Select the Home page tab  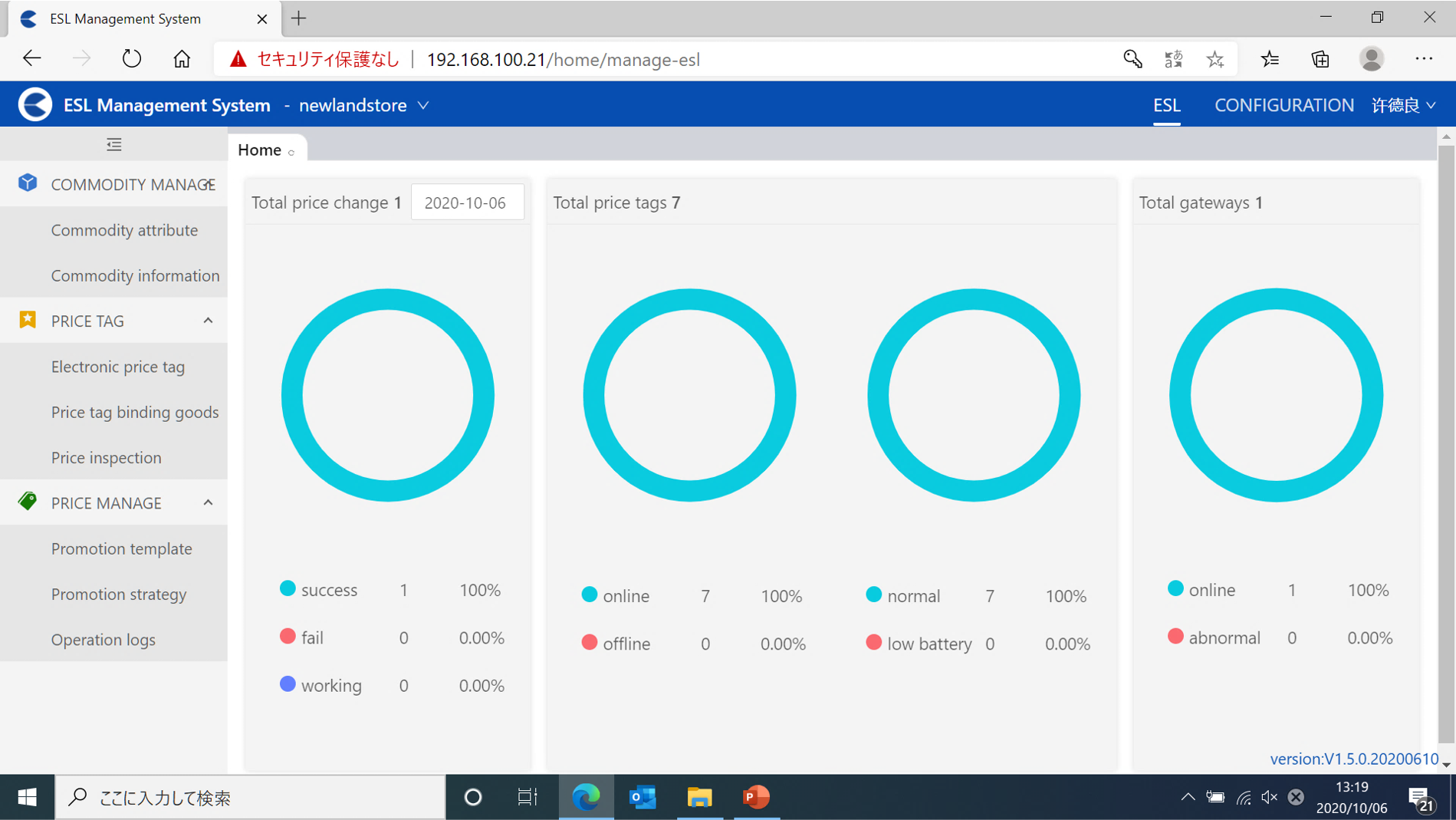coord(260,150)
